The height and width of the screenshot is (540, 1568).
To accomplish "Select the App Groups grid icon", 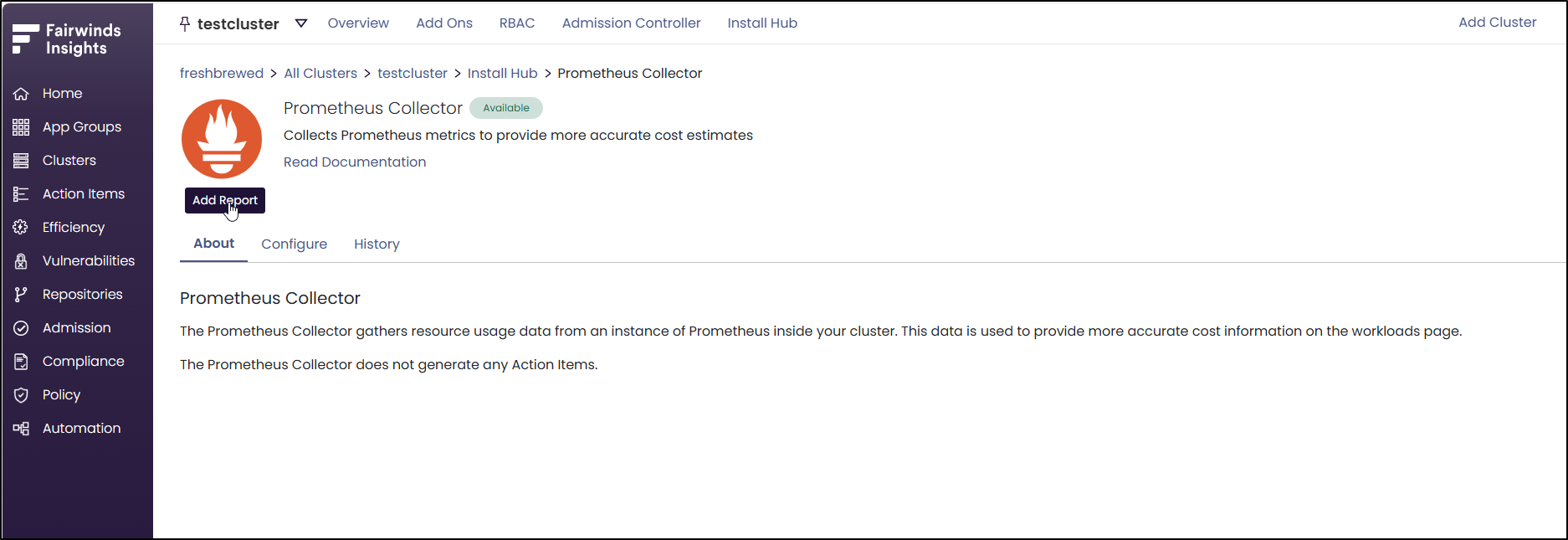I will [21, 127].
